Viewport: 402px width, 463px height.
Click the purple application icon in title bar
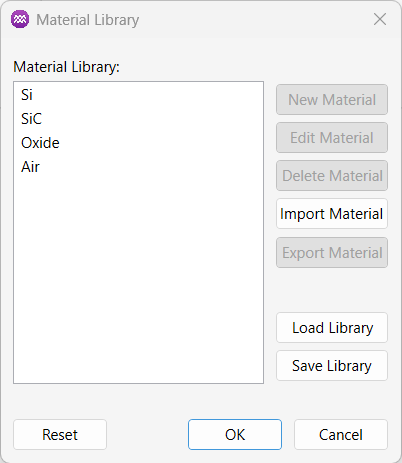click(x=20, y=19)
